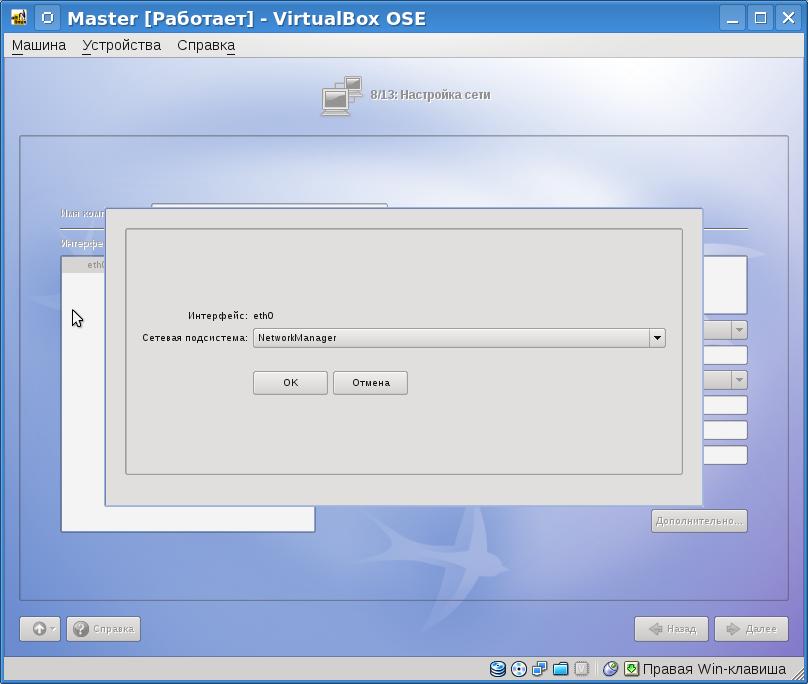The height and width of the screenshot is (684, 808).
Task: Click the Назад navigation button
Action: pos(672,629)
